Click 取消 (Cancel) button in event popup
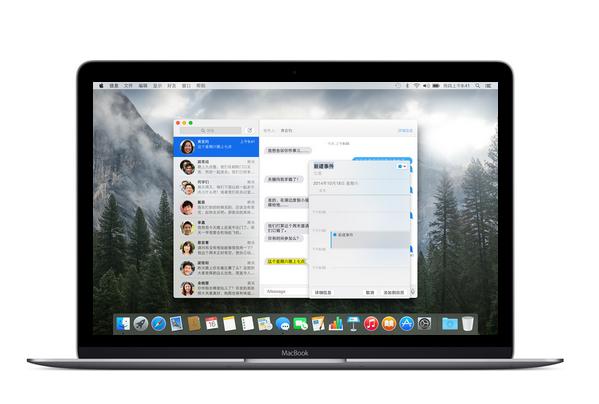This screenshot has width=599, height=404. click(x=370, y=292)
